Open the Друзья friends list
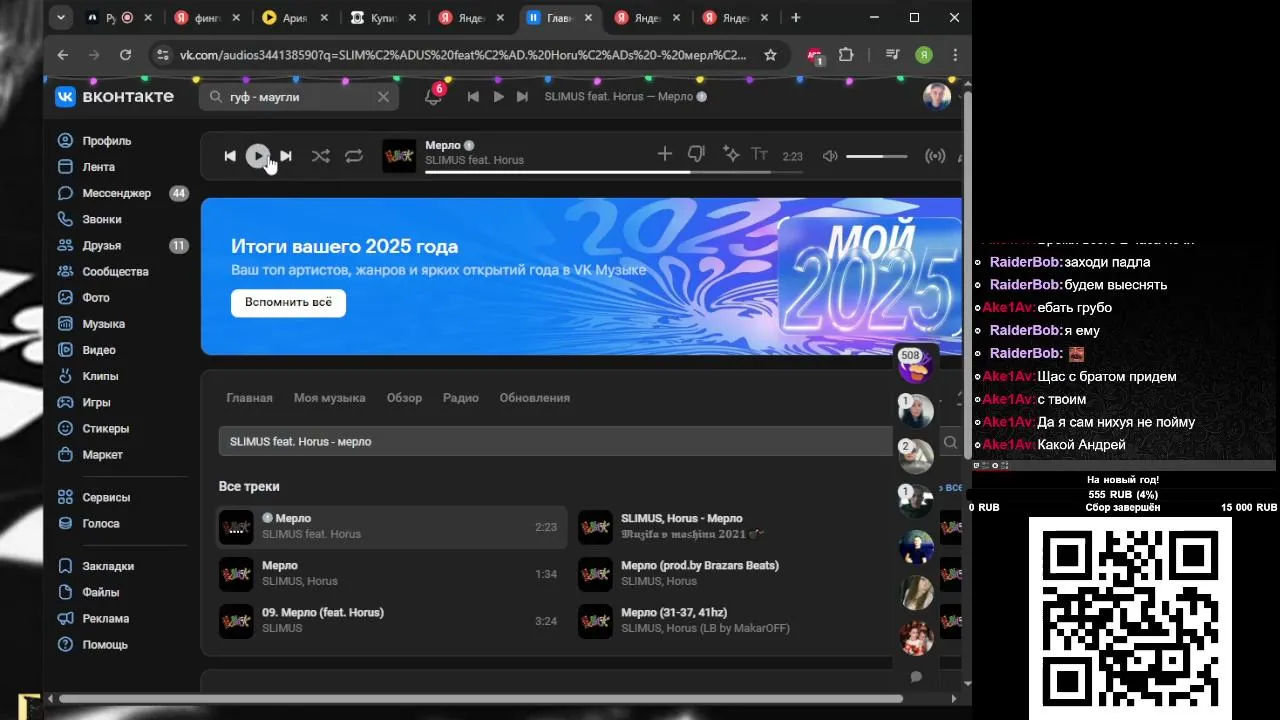The height and width of the screenshot is (720, 1280). [102, 245]
